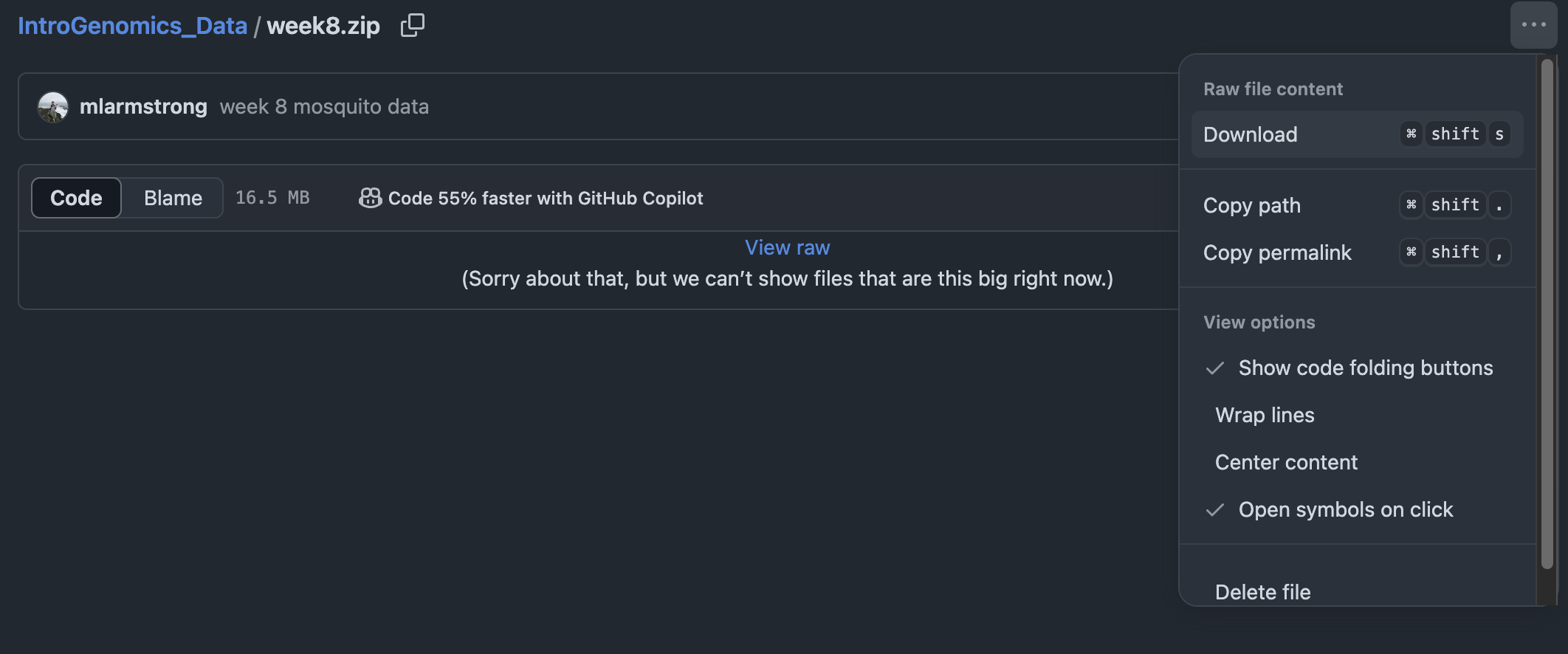Go to the IntroGenomics_Data repository link
This screenshot has height=654, width=1568.
point(132,26)
